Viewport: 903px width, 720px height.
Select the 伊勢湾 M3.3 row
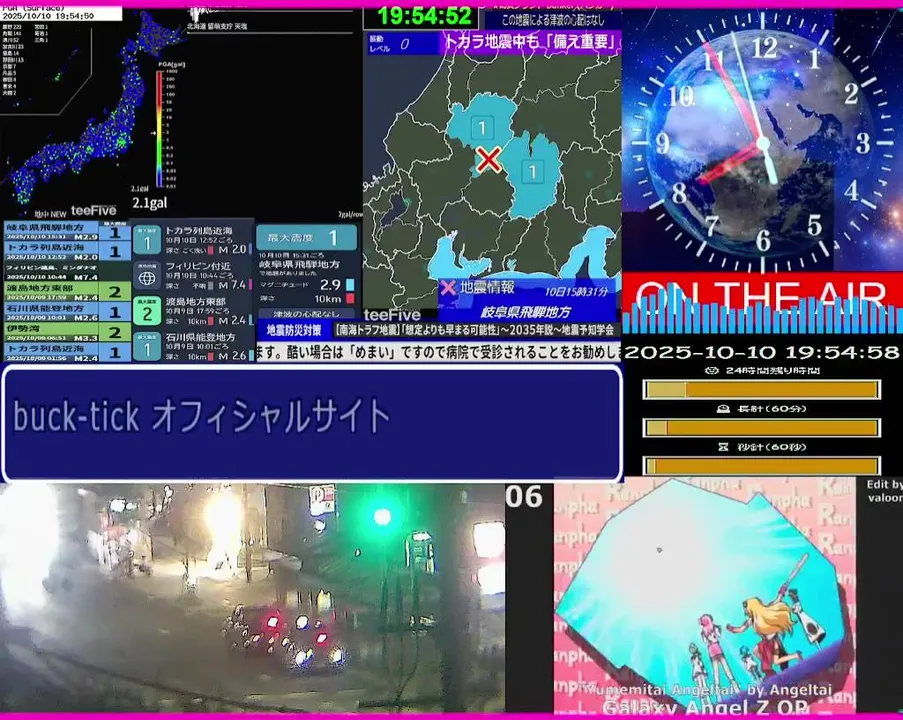pyautogui.click(x=67, y=332)
